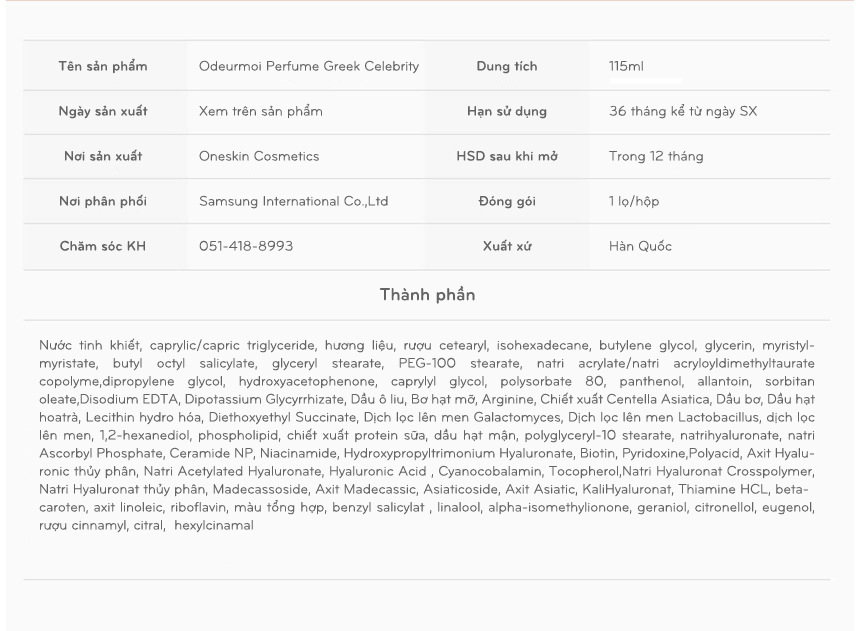Click the "Tên sản phẩm" label cell
Image resolution: width=860 pixels, height=631 pixels.
coord(103,67)
